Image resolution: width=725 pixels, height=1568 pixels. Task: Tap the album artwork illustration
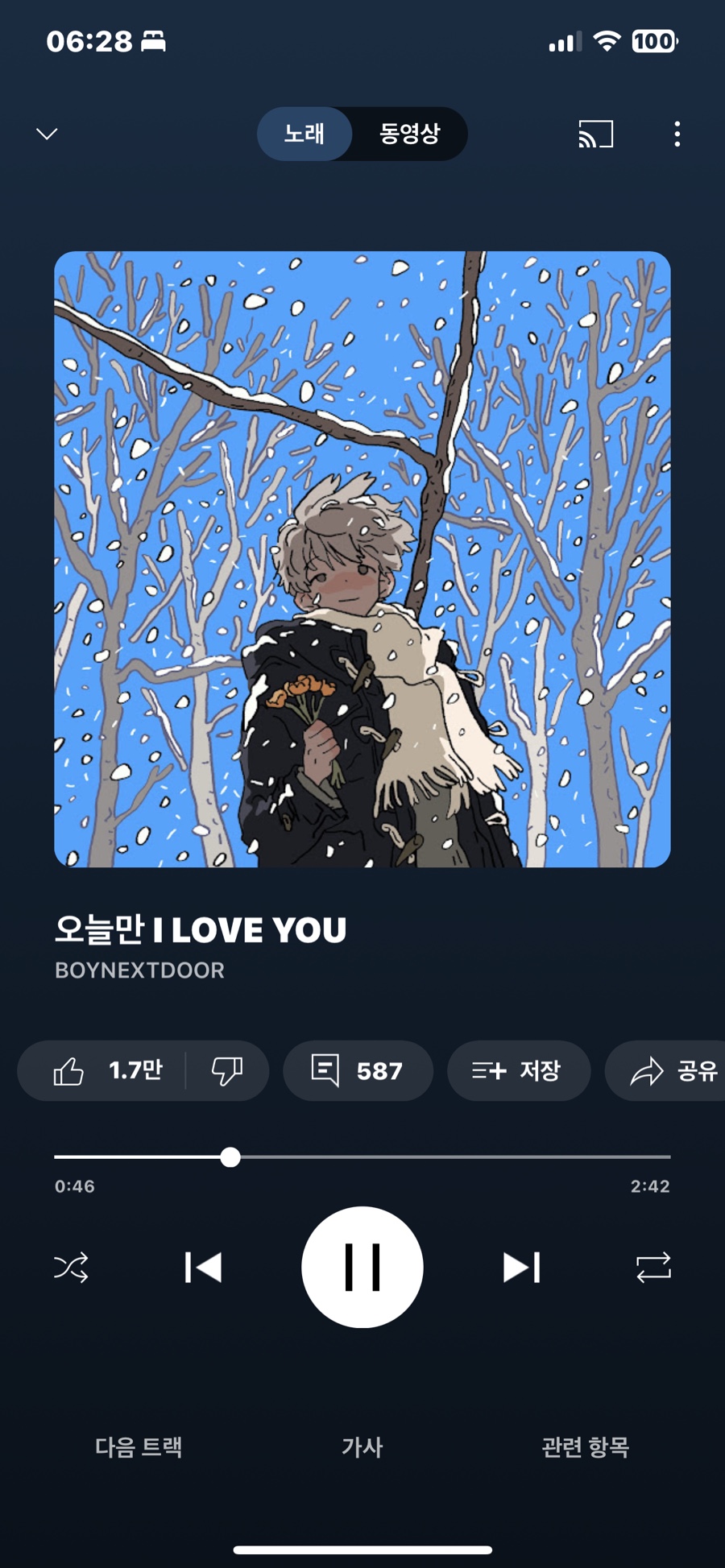coord(362,559)
